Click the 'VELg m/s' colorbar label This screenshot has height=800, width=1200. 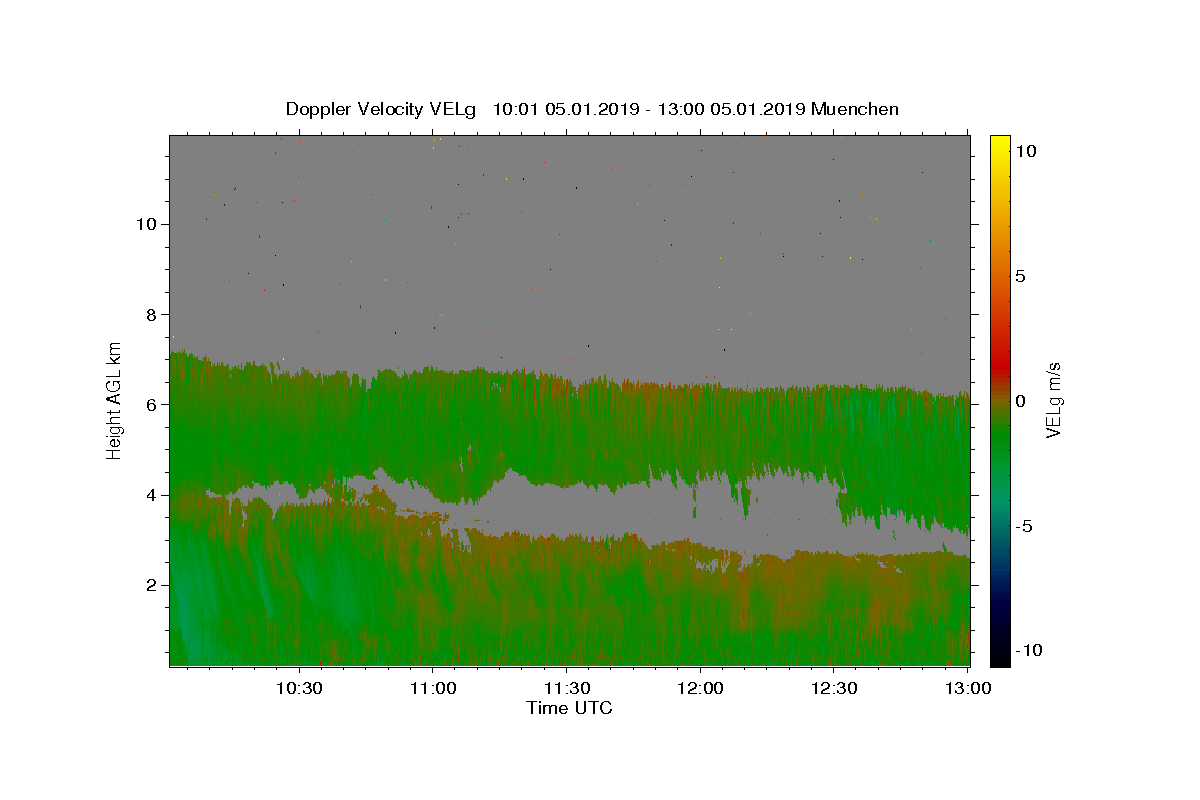[1053, 401]
